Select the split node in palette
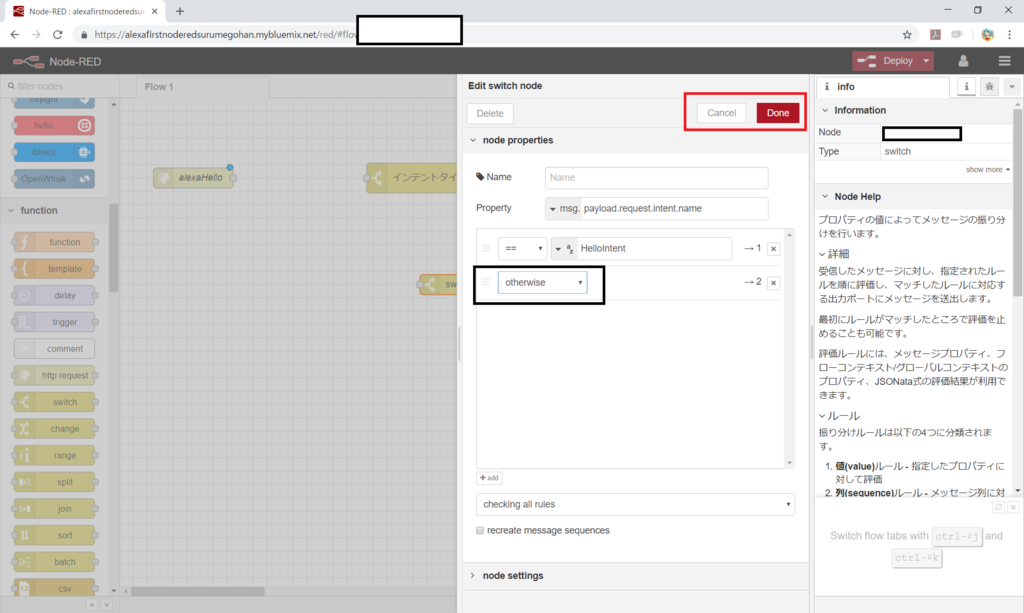The image size is (1024, 613). pos(54,482)
